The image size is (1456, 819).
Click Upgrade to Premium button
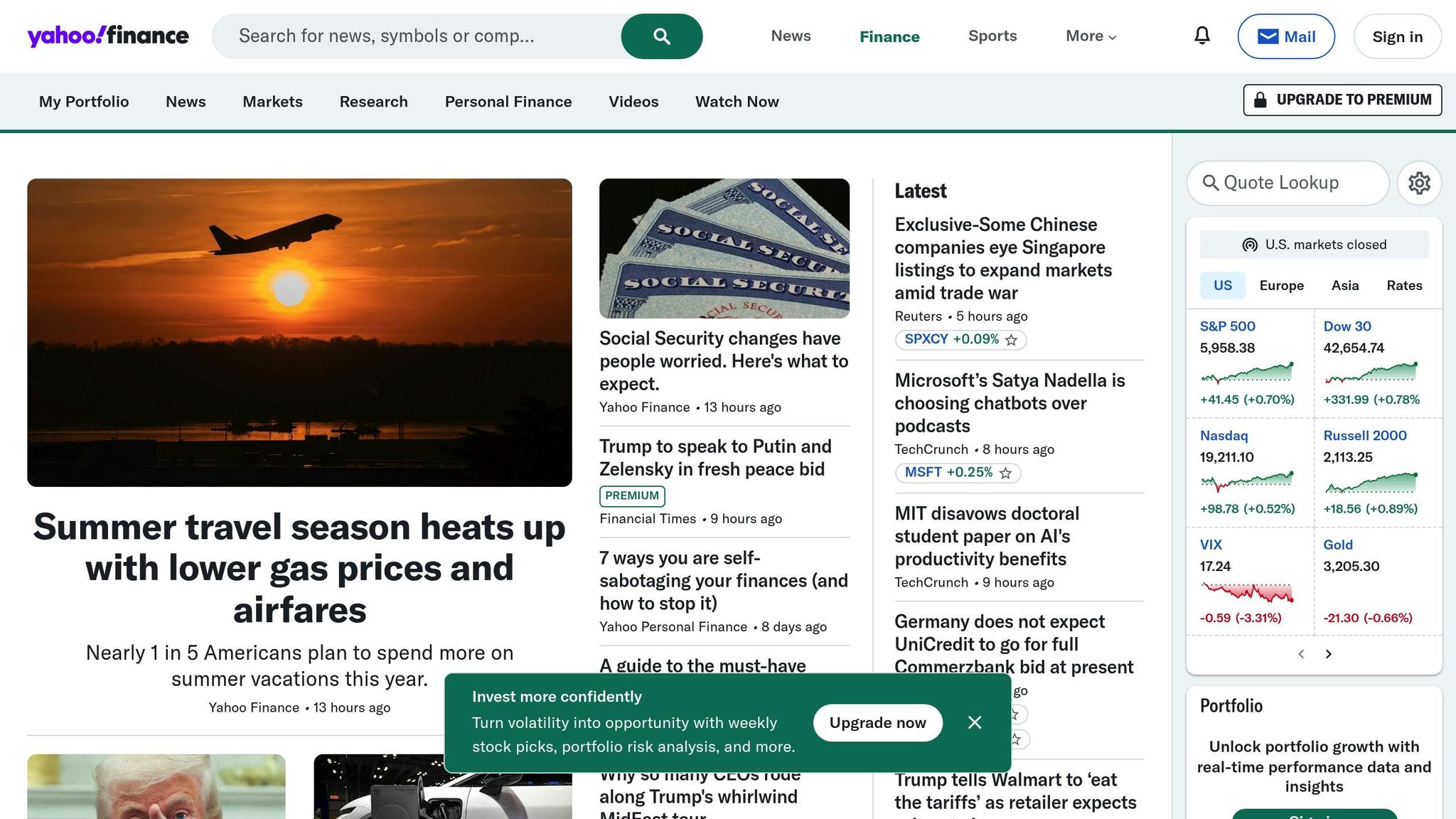(1342, 100)
